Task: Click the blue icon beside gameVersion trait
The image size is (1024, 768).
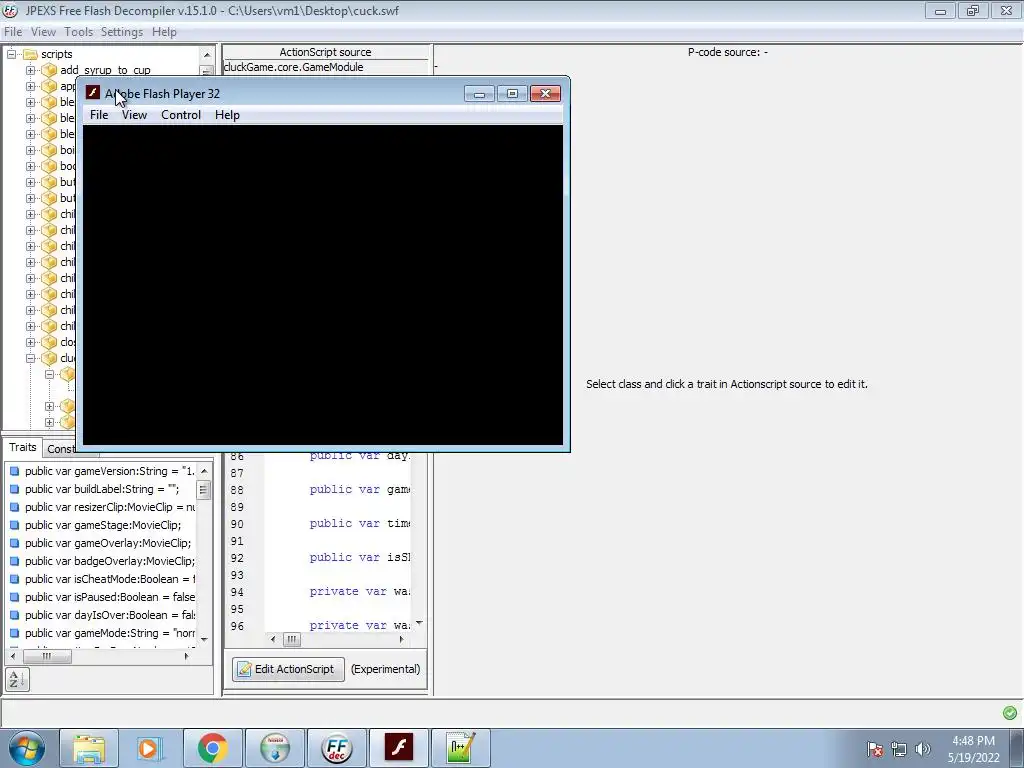Action: [14, 471]
